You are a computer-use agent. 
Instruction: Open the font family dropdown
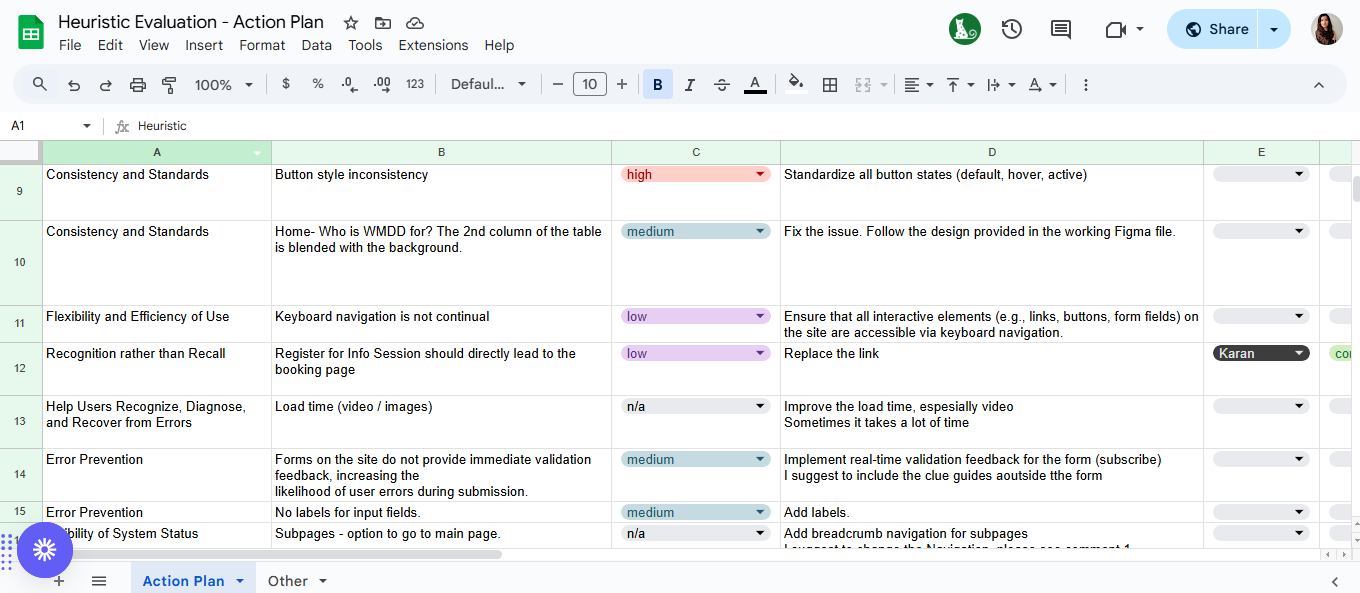coord(489,84)
